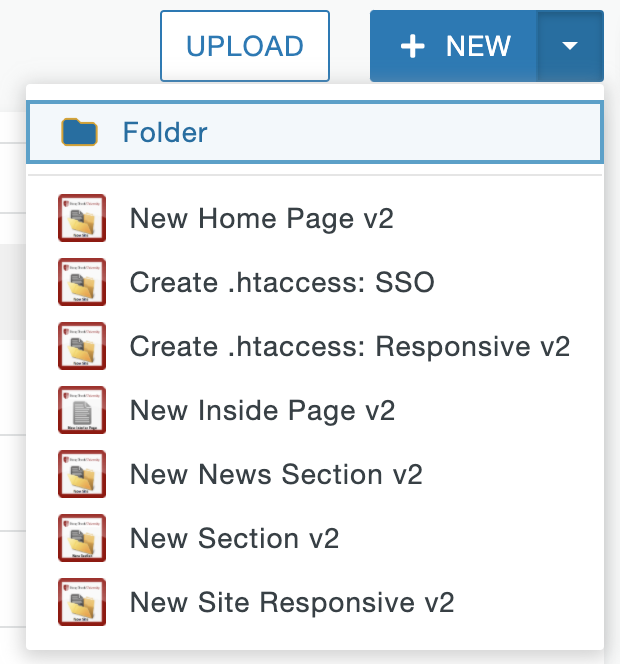Screen dimensions: 620x664
Task: Choose New Inside Page v2 entry
Action: point(262,411)
